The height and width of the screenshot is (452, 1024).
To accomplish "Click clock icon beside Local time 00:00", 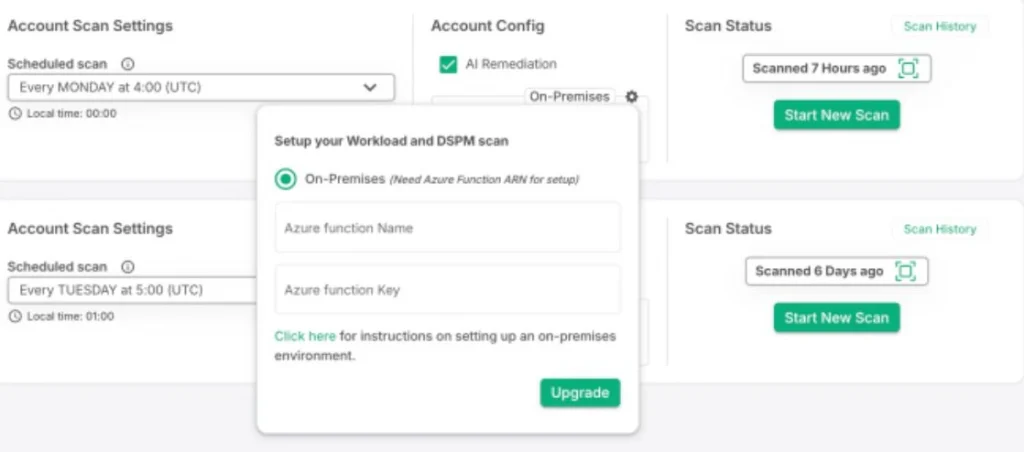I will [x=14, y=113].
